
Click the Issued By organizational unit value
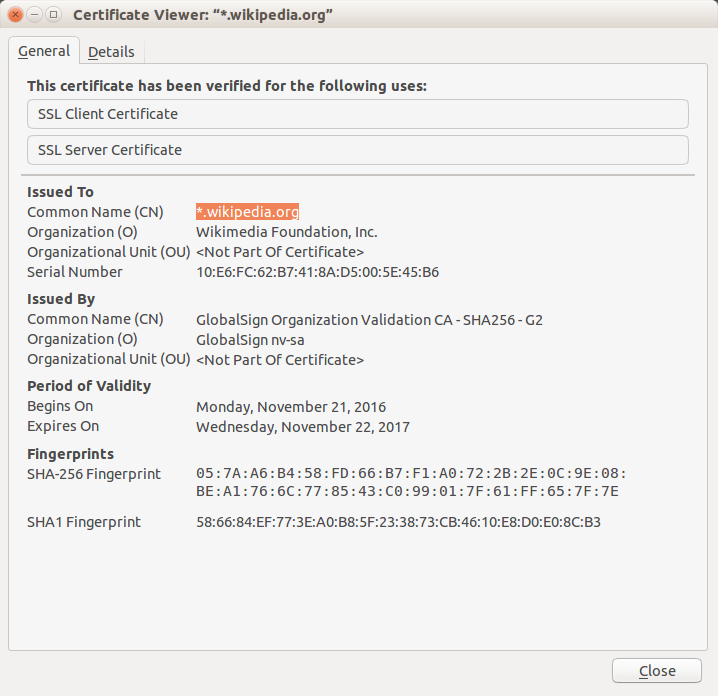[x=280, y=360]
